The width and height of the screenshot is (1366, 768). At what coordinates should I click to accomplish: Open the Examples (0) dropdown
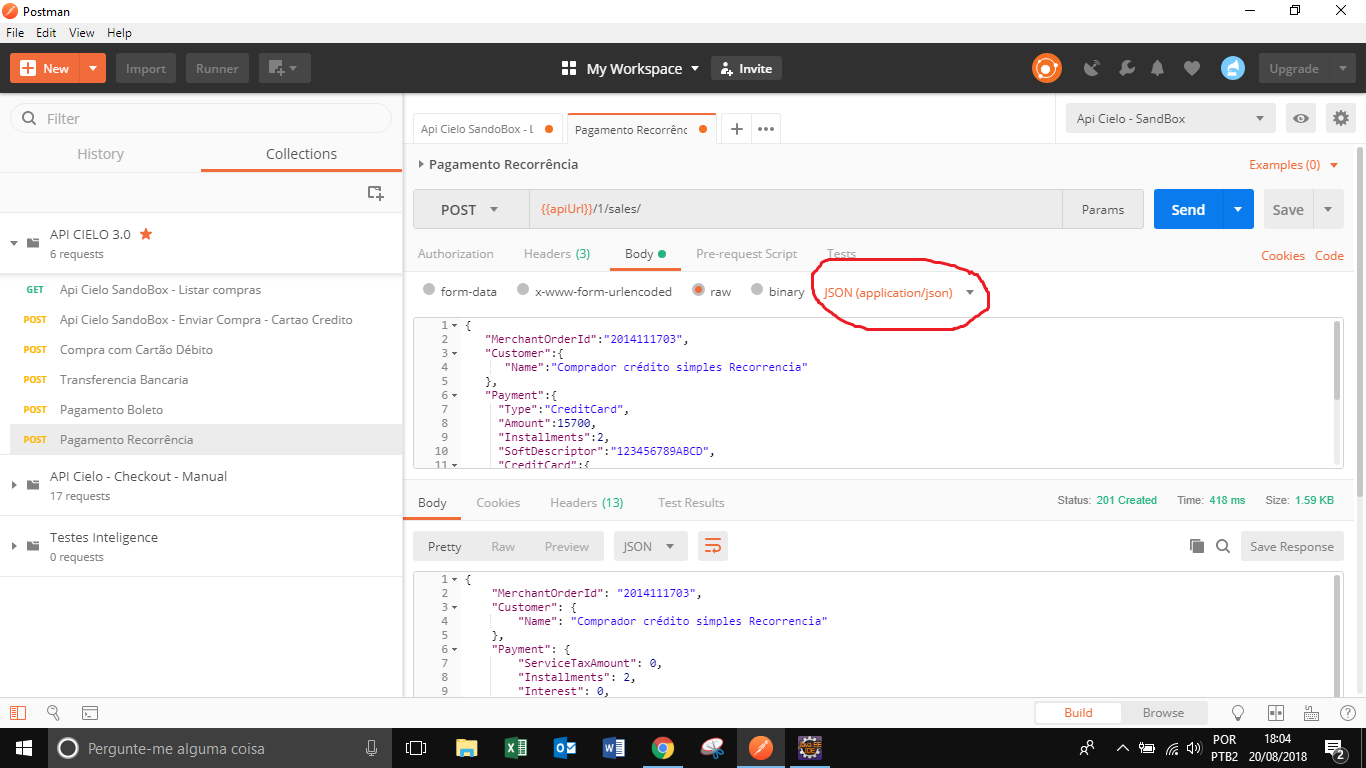tap(1294, 165)
